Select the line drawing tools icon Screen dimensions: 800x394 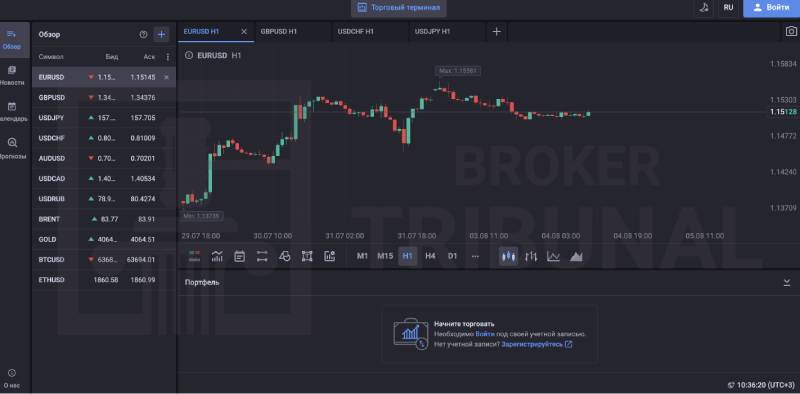pyautogui.click(x=262, y=256)
